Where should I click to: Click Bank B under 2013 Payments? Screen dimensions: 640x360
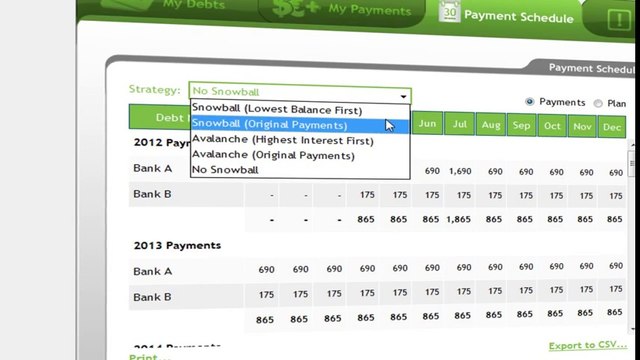click(x=152, y=297)
